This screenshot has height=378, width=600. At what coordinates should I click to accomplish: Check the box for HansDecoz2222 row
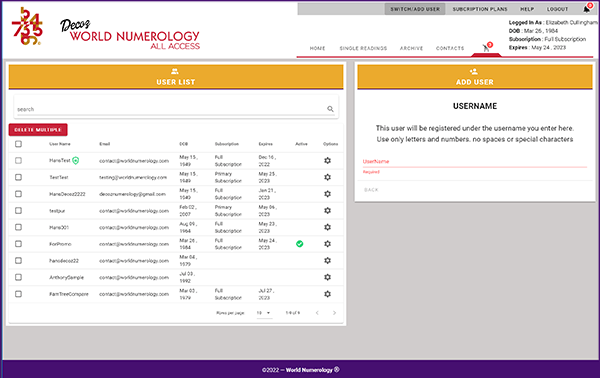point(18,194)
